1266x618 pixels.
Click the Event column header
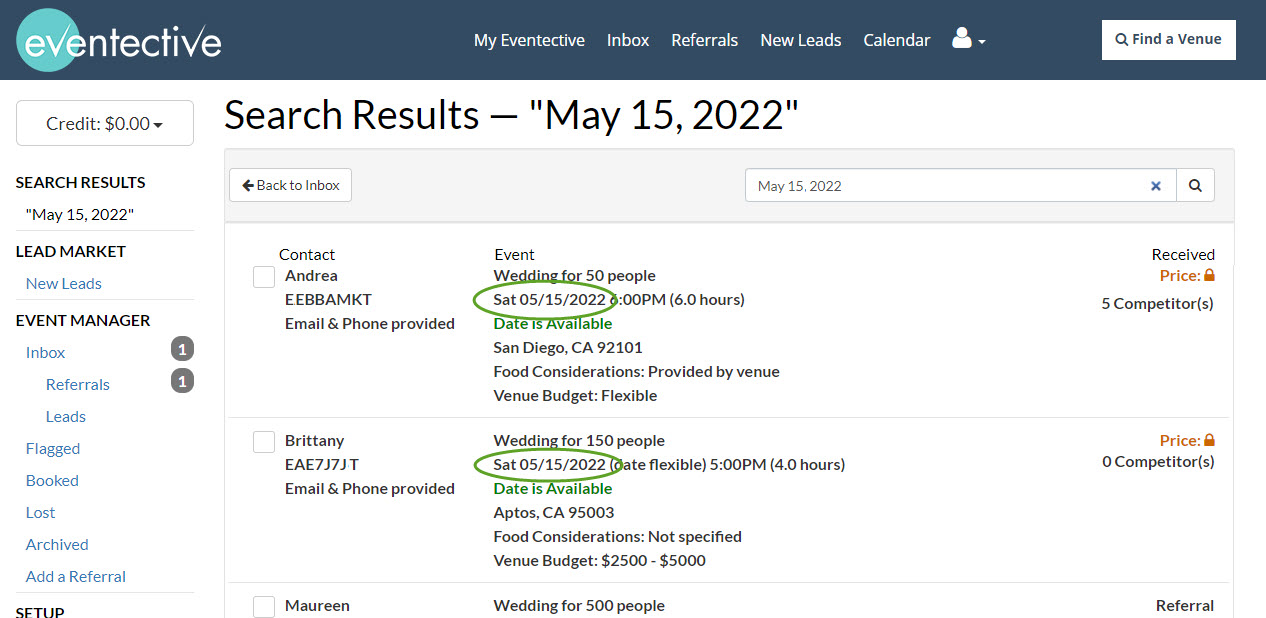point(514,255)
